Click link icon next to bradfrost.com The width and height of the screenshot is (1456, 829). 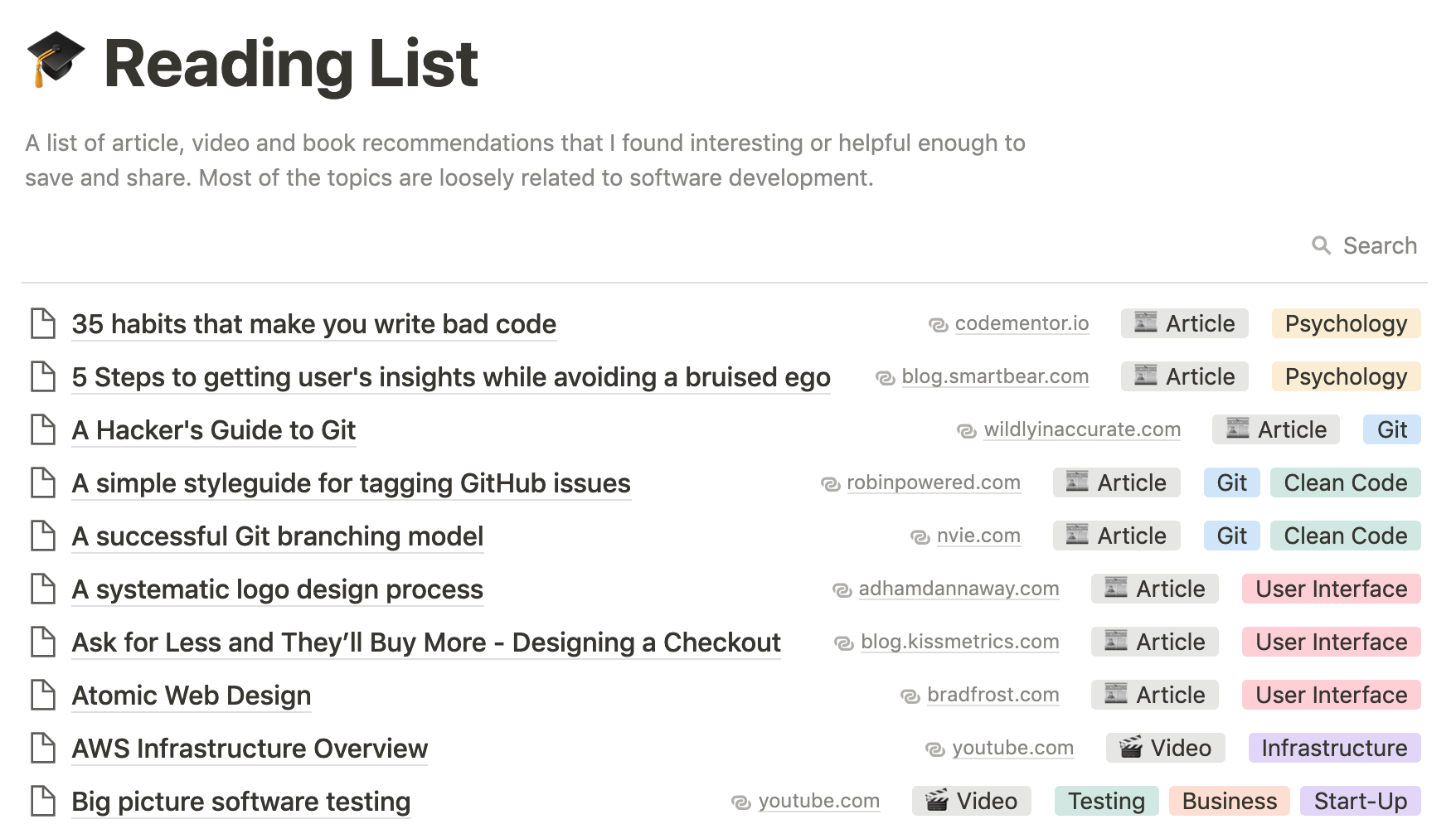tap(910, 696)
